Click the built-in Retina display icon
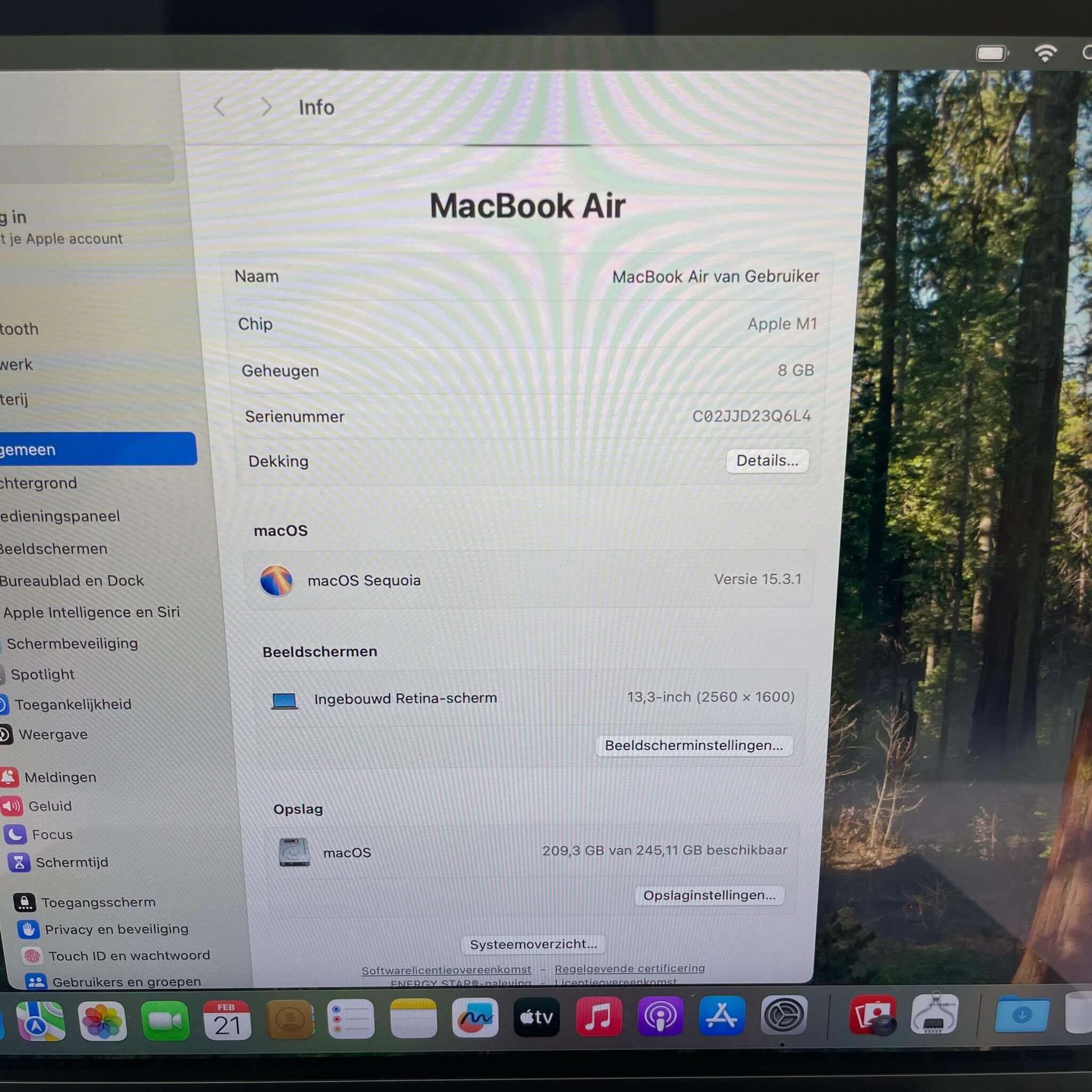1092x1092 pixels. pos(284,701)
